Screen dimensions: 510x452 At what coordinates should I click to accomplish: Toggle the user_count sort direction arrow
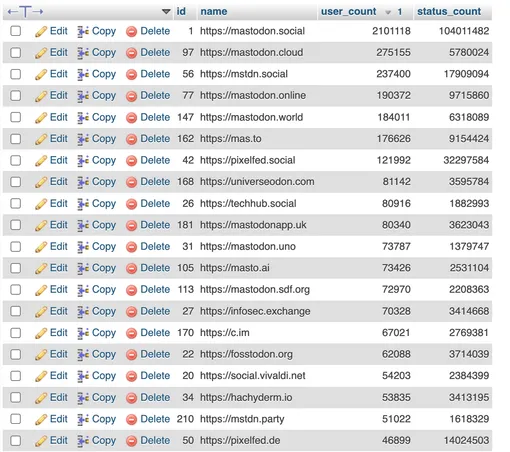pos(388,12)
